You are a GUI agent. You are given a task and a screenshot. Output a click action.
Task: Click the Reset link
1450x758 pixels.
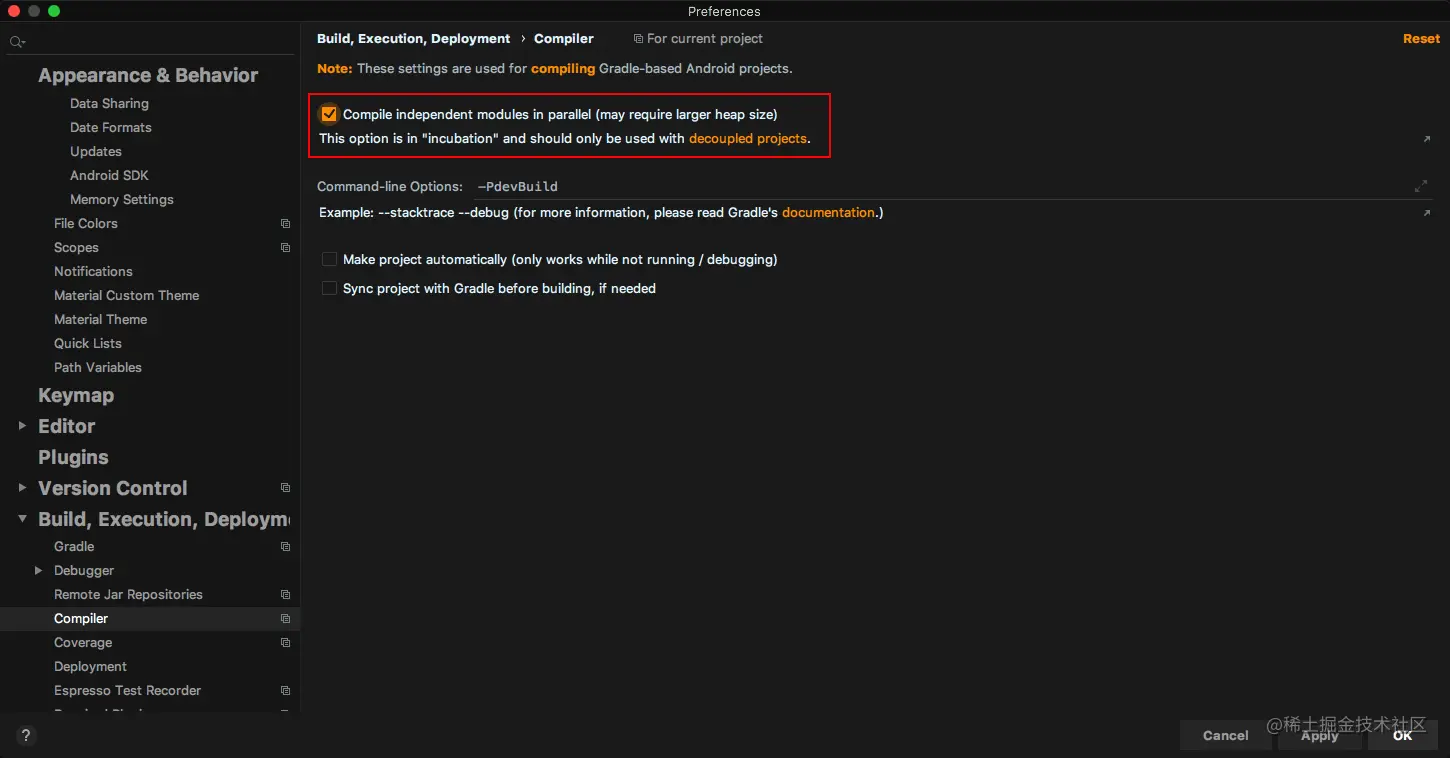pyautogui.click(x=1421, y=39)
